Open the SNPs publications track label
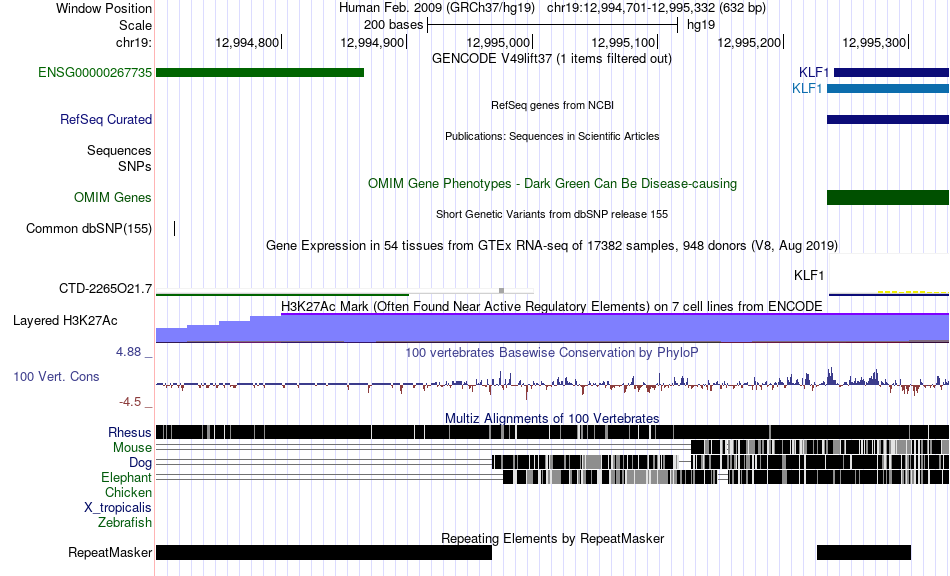Viewport: 950px width, 576px height. tap(135, 166)
